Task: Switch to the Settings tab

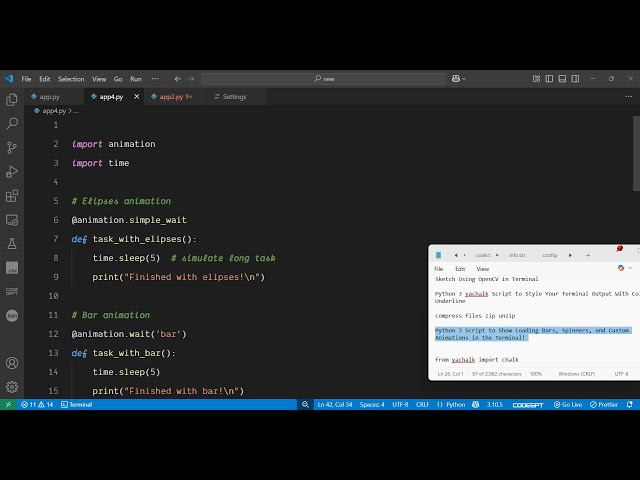Action: 234,97
